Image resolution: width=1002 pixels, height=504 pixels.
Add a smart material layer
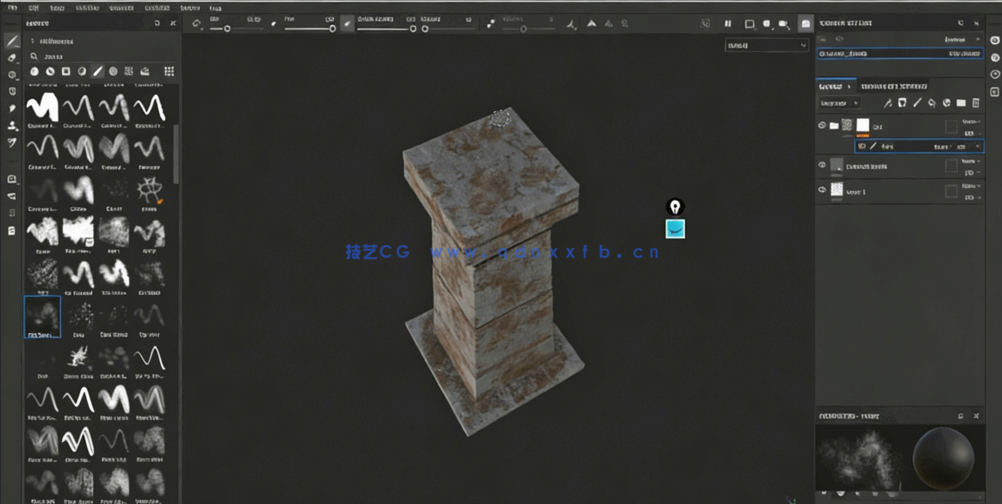(x=946, y=103)
